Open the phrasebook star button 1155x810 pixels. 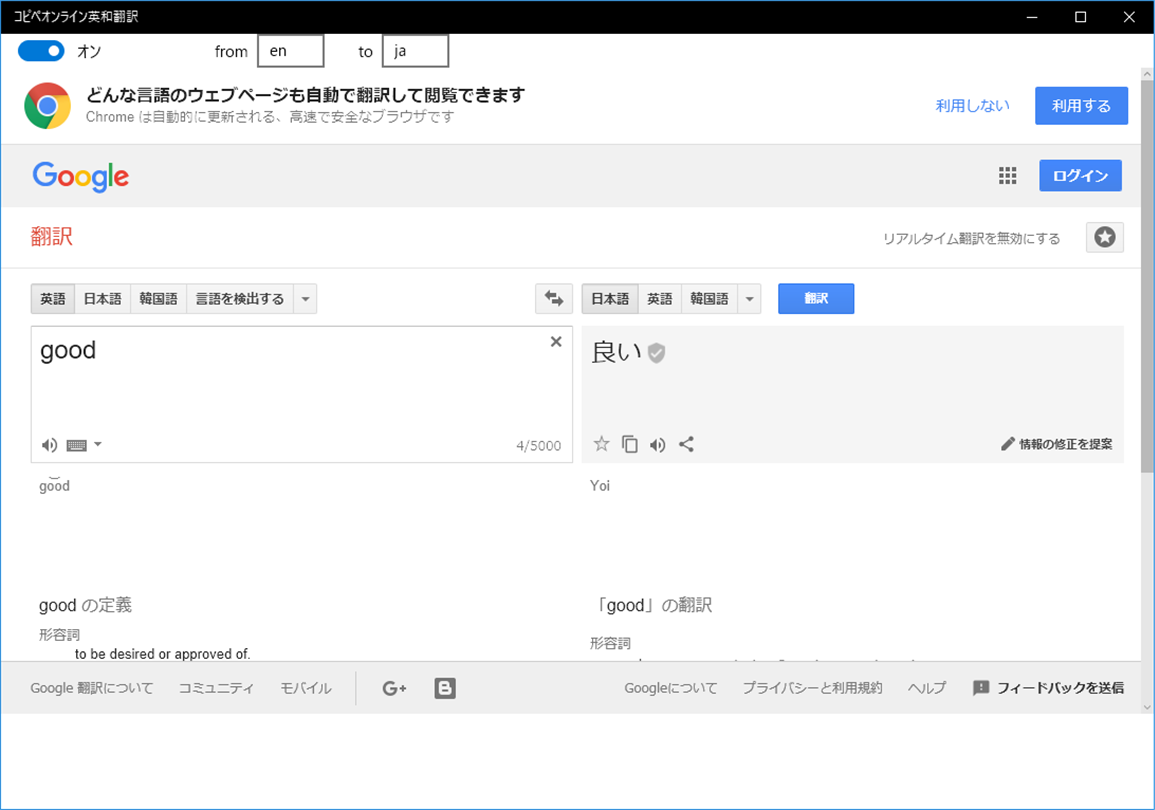click(1104, 237)
